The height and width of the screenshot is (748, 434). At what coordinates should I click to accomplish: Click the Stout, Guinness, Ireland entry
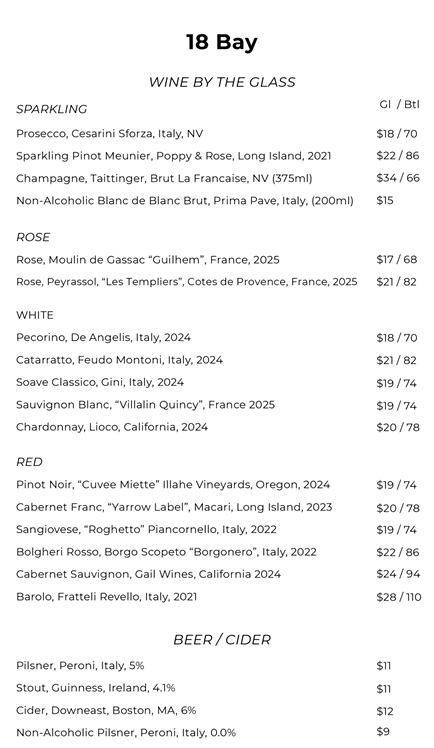(96, 688)
